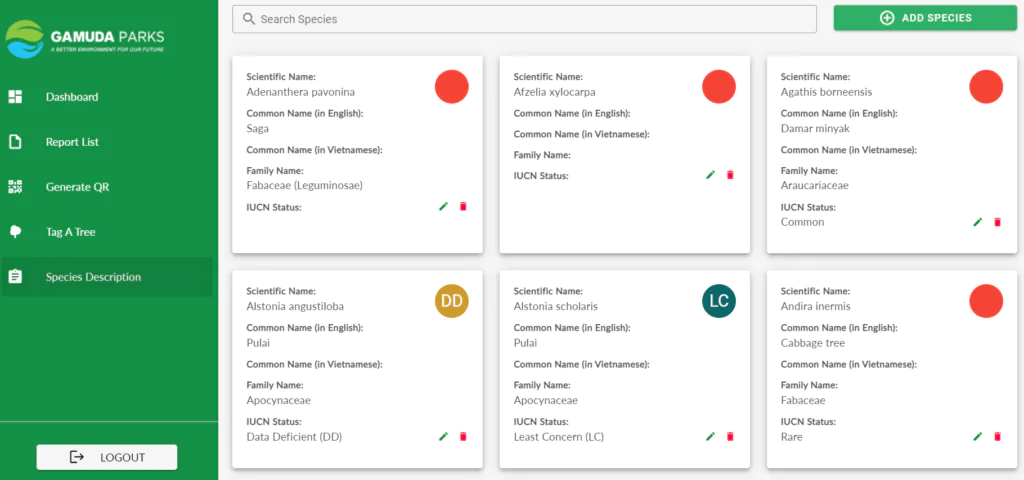
Task: Click pencil icon on Afzelia xylocarpa card
Action: click(x=711, y=175)
